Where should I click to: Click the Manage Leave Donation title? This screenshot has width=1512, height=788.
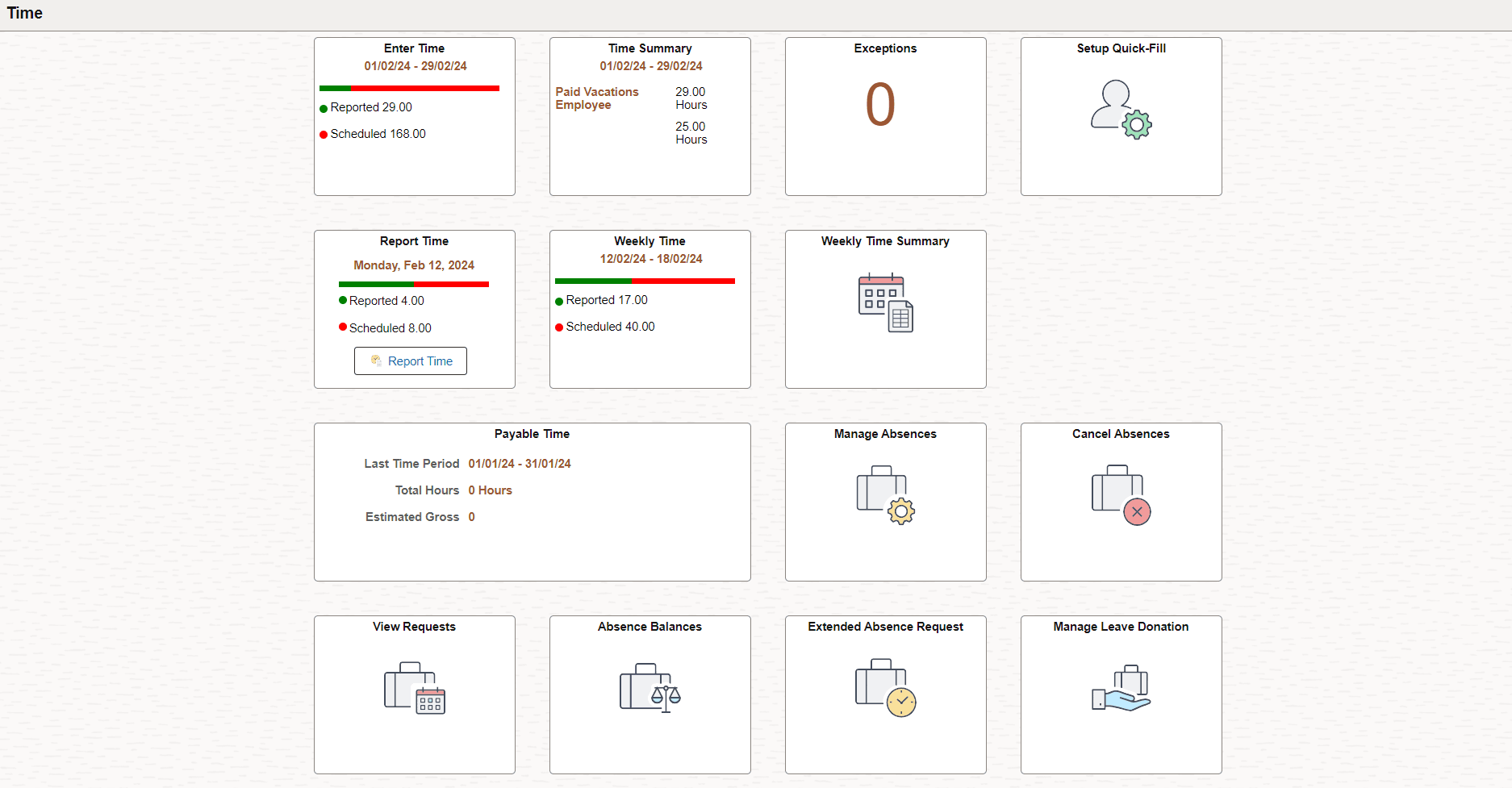[x=1121, y=627]
